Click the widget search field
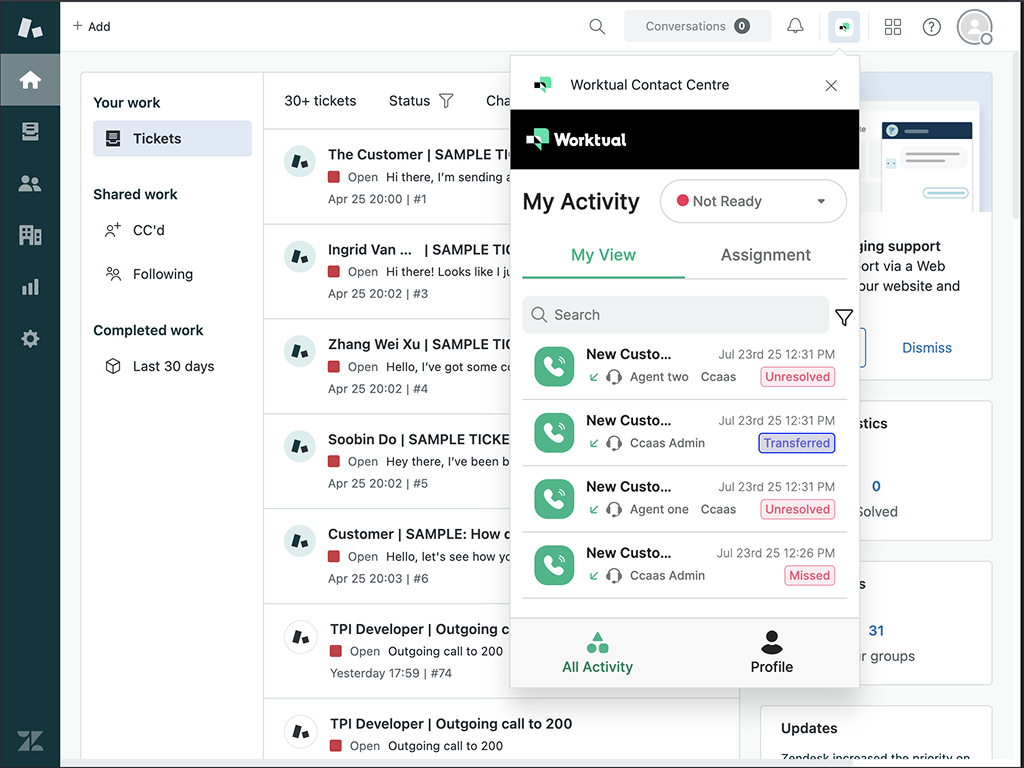 pos(675,315)
